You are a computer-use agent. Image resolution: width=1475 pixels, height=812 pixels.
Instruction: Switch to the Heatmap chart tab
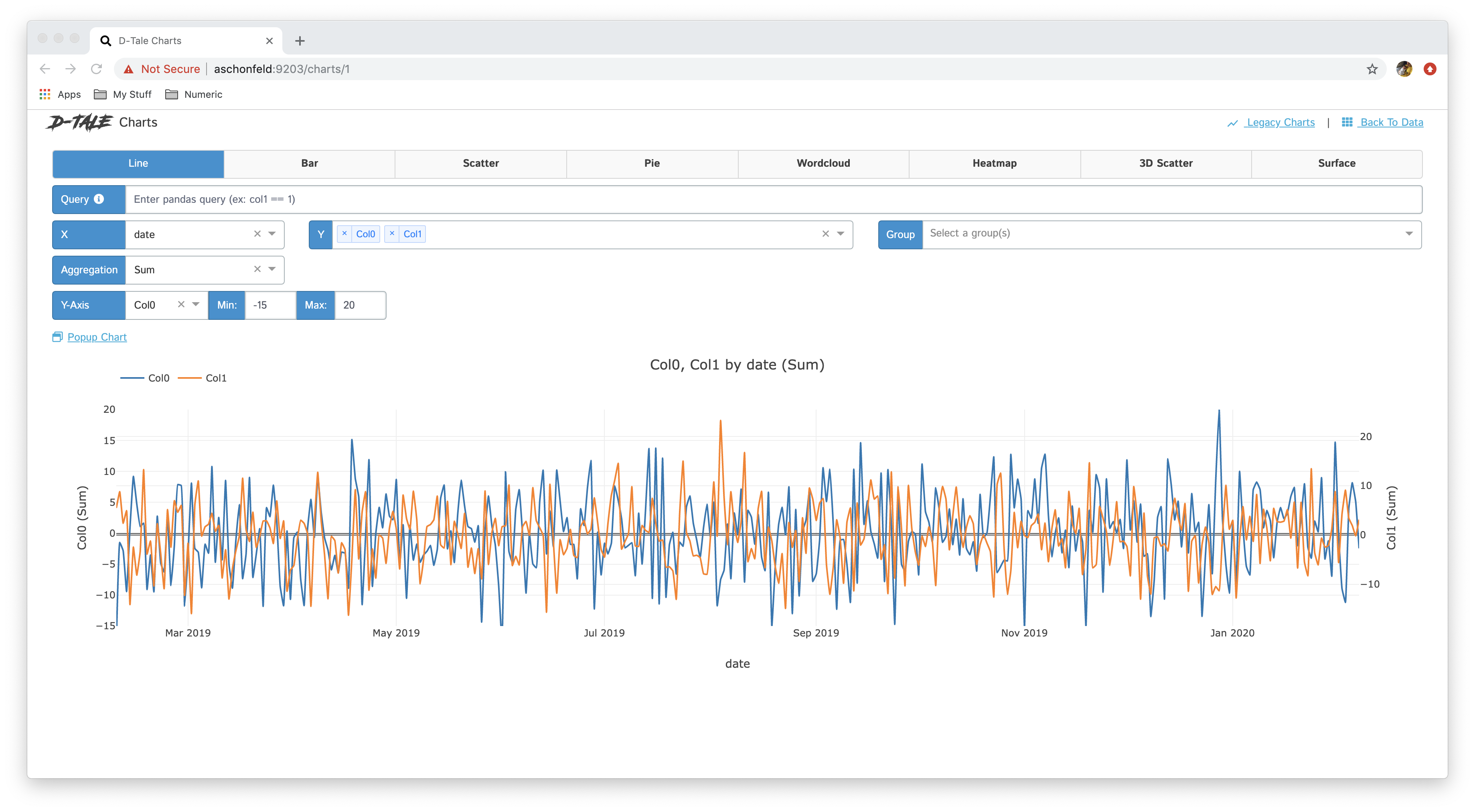[x=994, y=164]
